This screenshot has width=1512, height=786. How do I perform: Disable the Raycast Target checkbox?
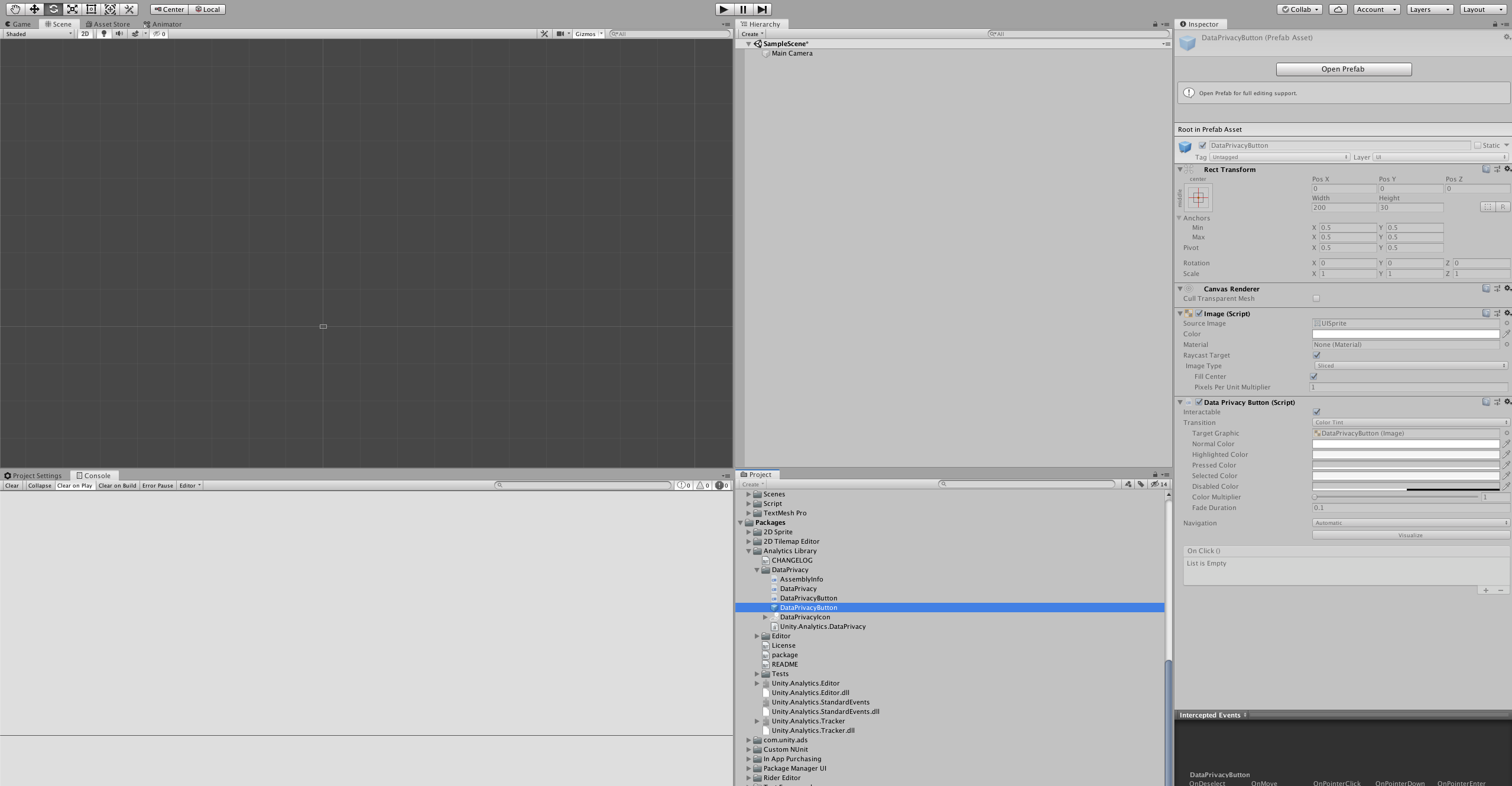(1317, 355)
